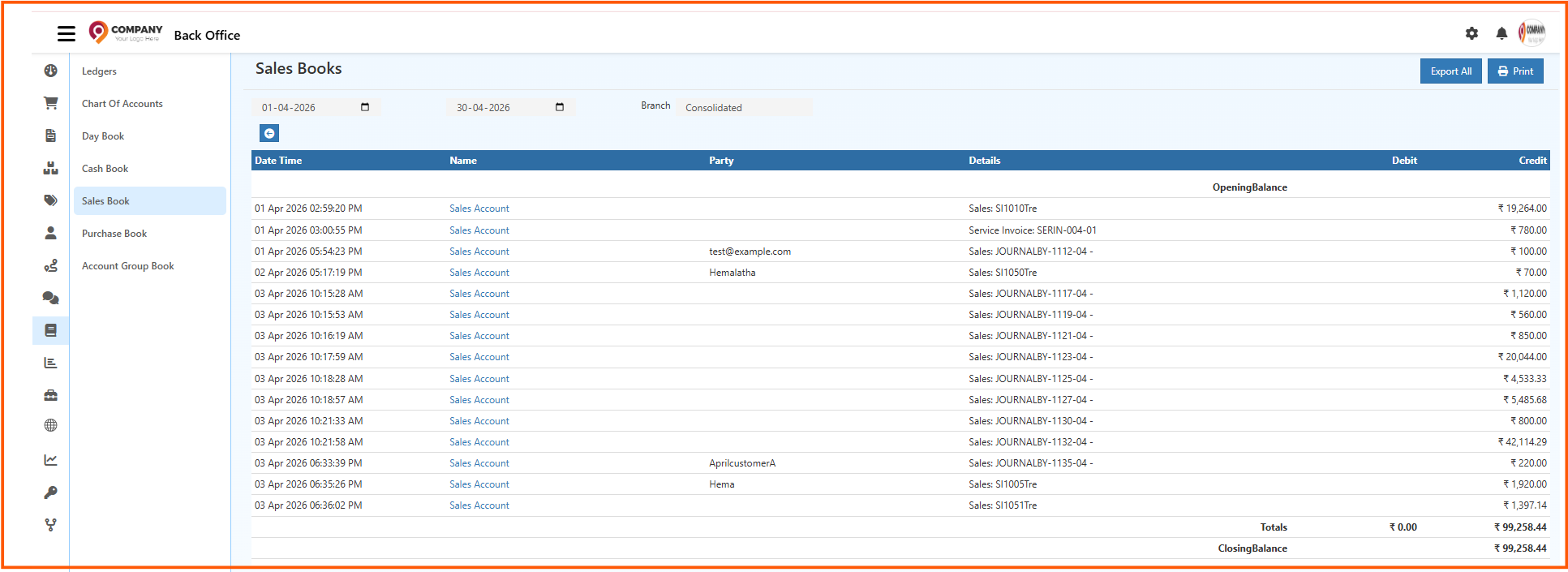
Task: Open the line chart sidebar icon
Action: (50, 460)
